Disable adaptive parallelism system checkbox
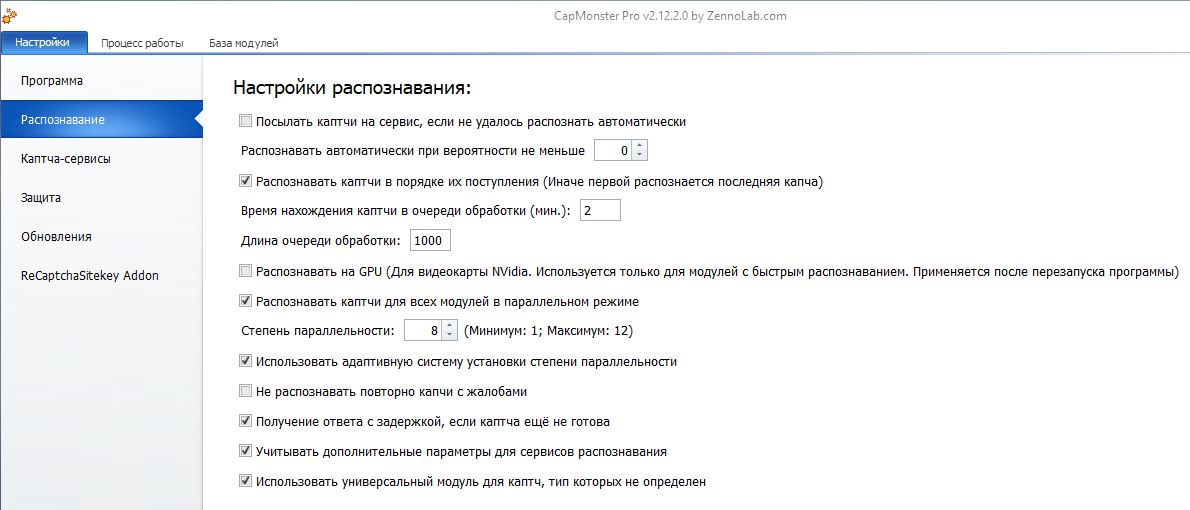The image size is (1190, 510). point(246,361)
